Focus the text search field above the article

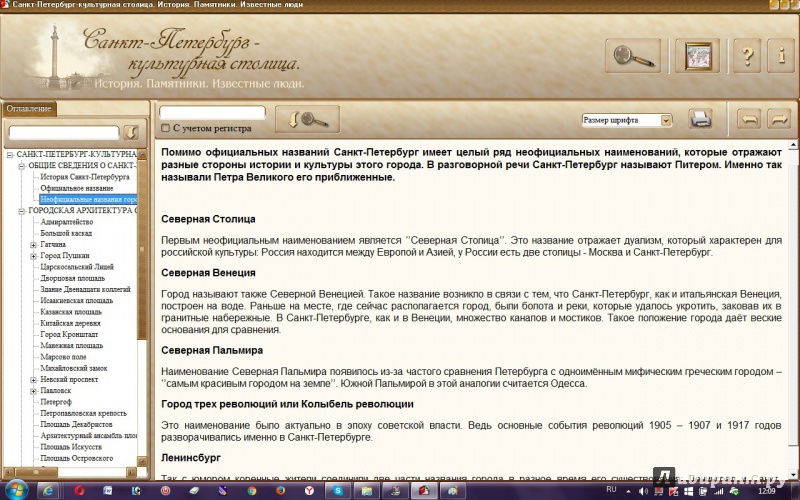(212, 112)
